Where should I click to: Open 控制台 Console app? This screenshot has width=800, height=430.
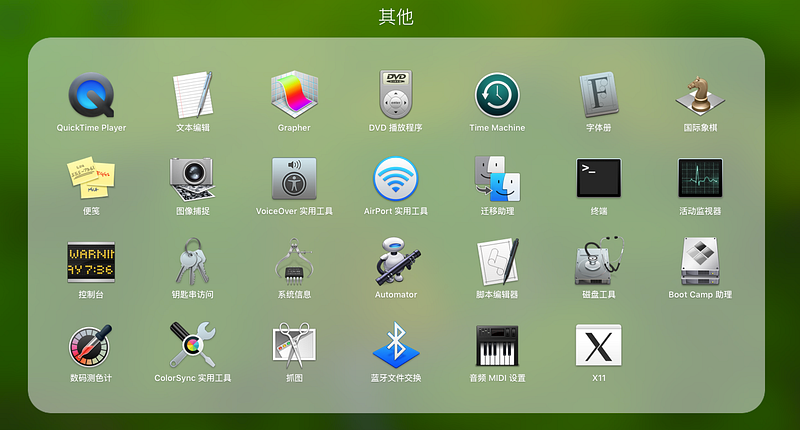91,262
